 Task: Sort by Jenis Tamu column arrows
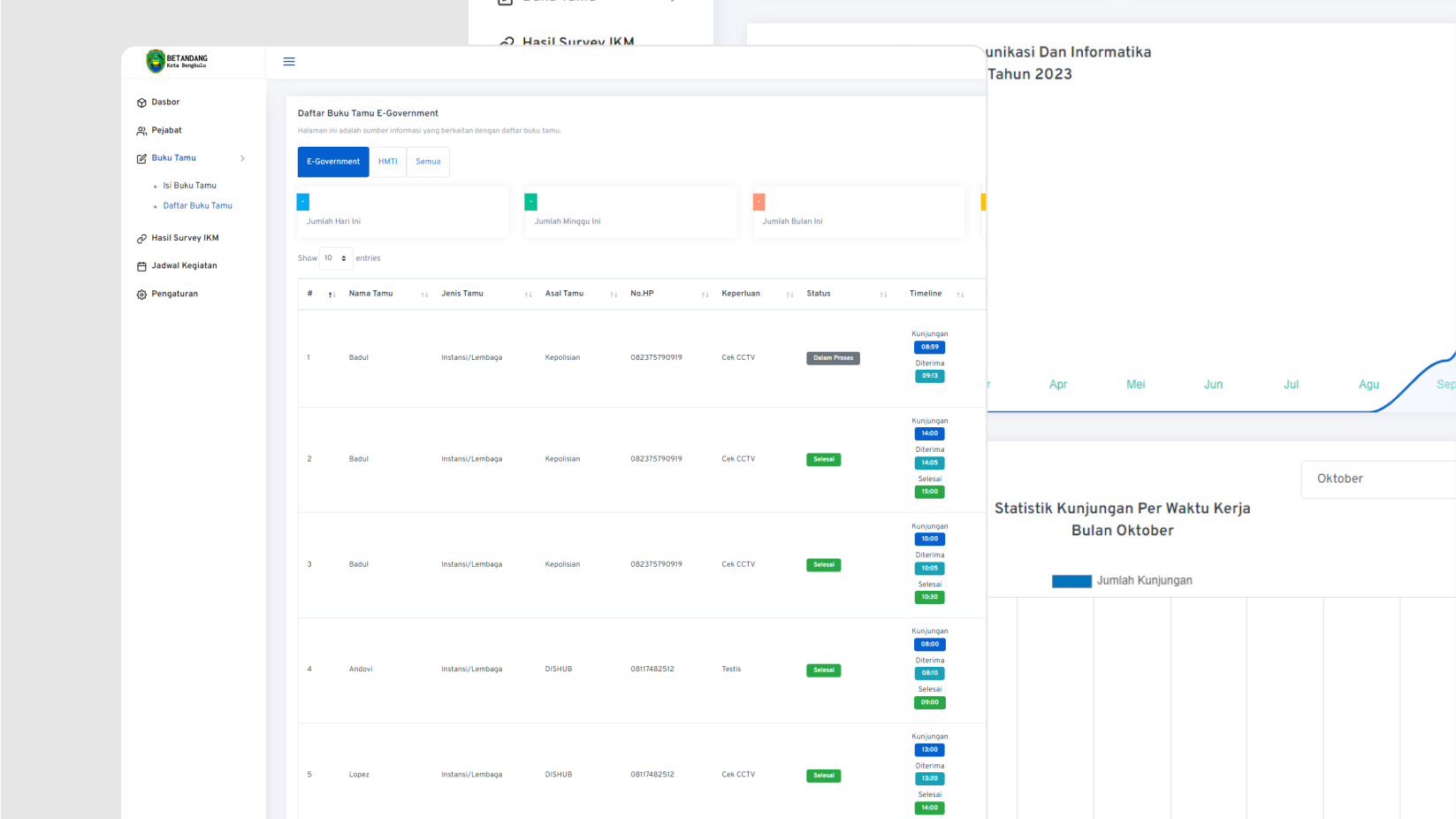point(528,295)
